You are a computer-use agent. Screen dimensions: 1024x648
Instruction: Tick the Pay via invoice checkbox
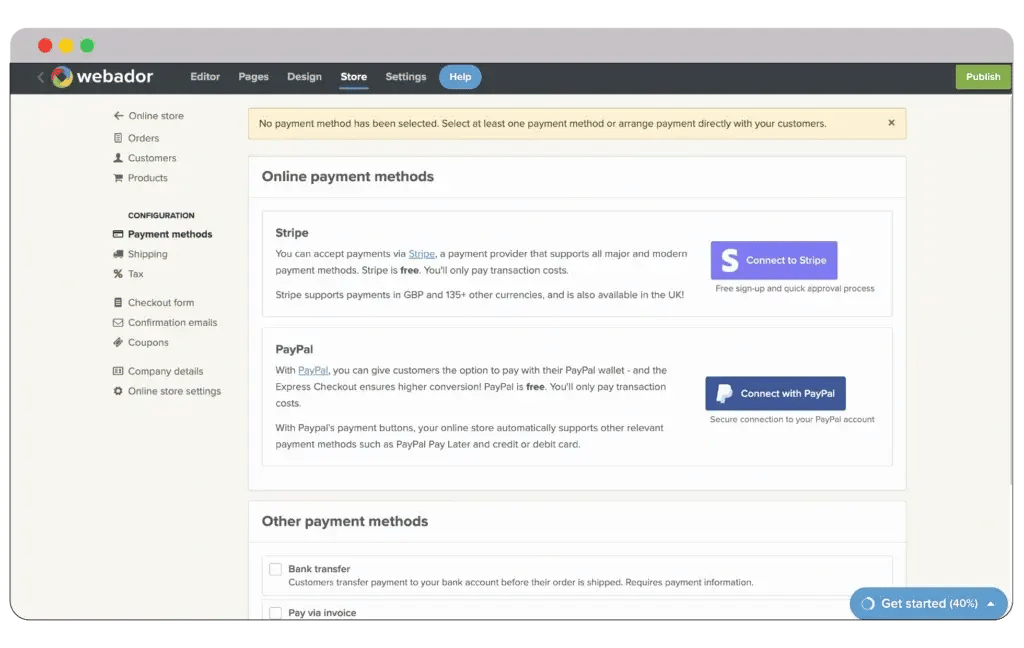275,612
